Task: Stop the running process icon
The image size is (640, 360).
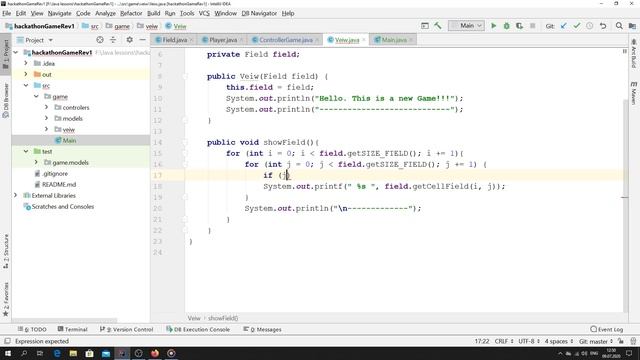Action: click(x=532, y=26)
